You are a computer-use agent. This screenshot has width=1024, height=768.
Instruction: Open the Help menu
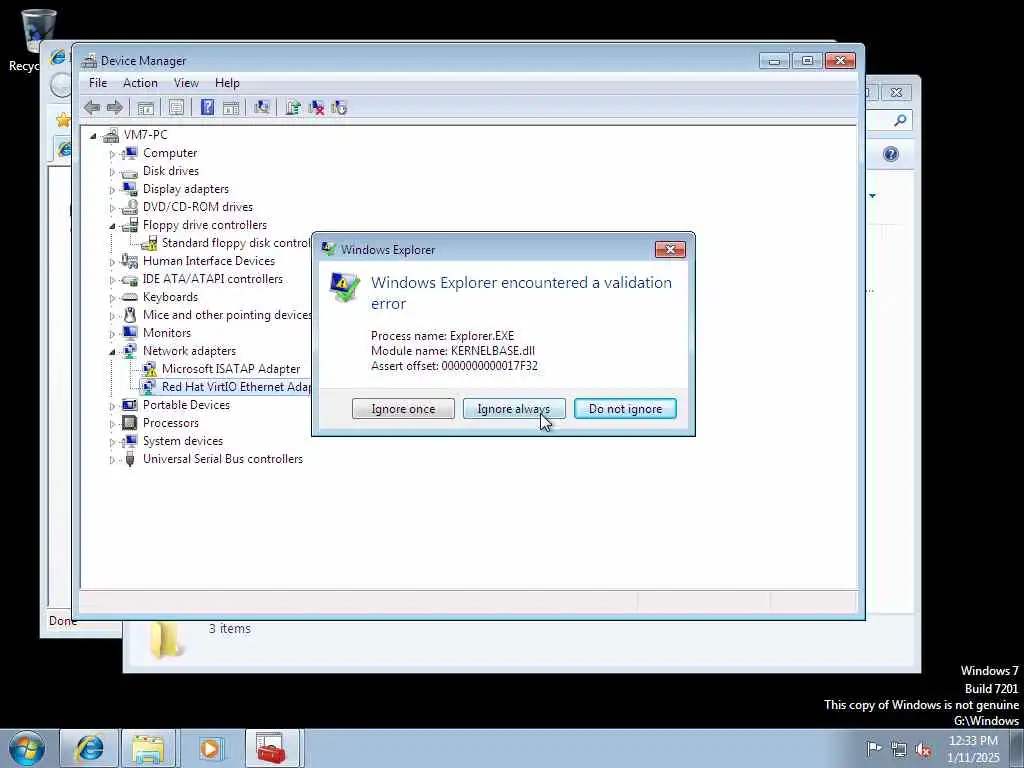tap(227, 83)
